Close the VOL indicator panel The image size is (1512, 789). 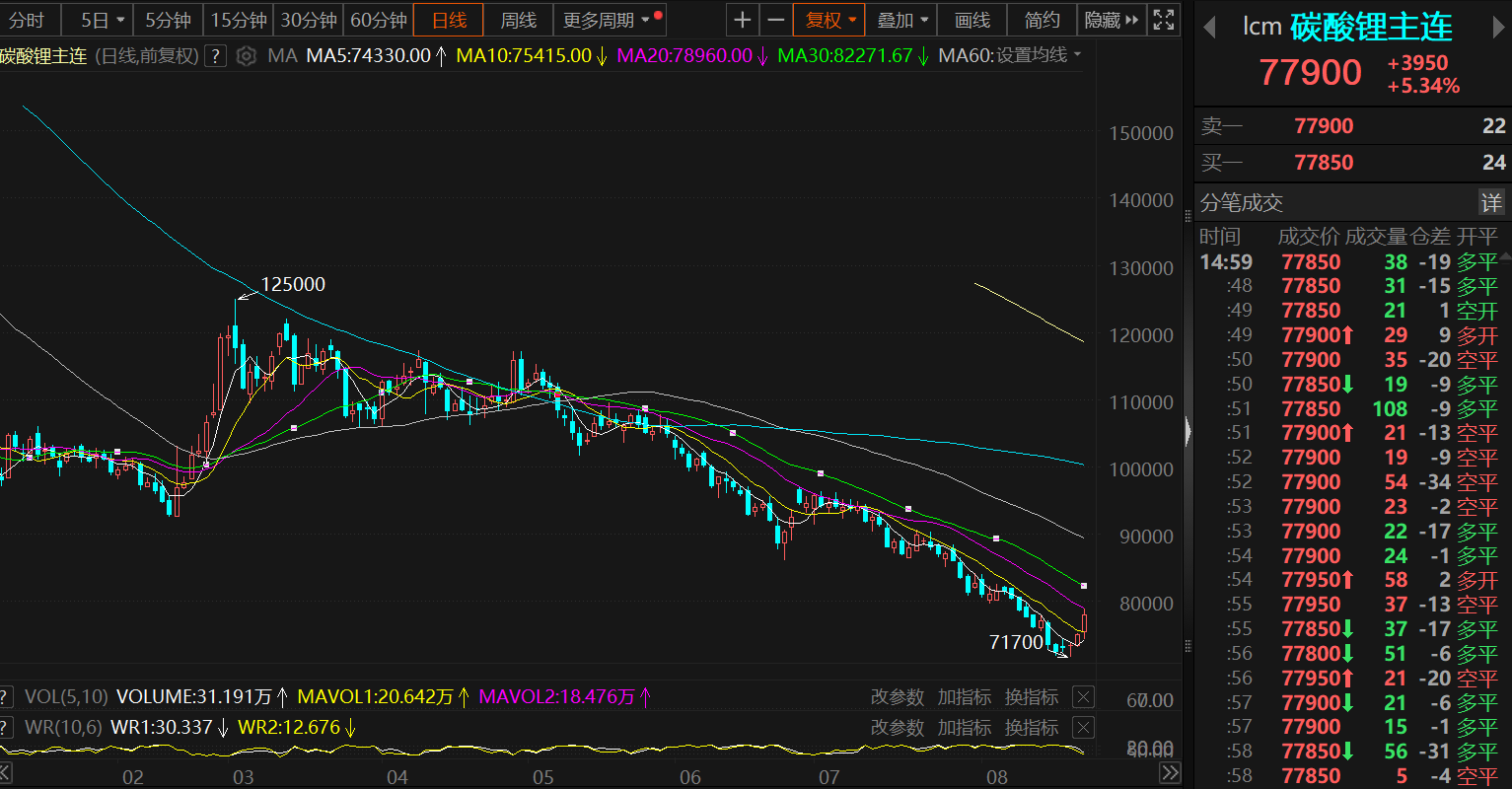tap(1082, 696)
